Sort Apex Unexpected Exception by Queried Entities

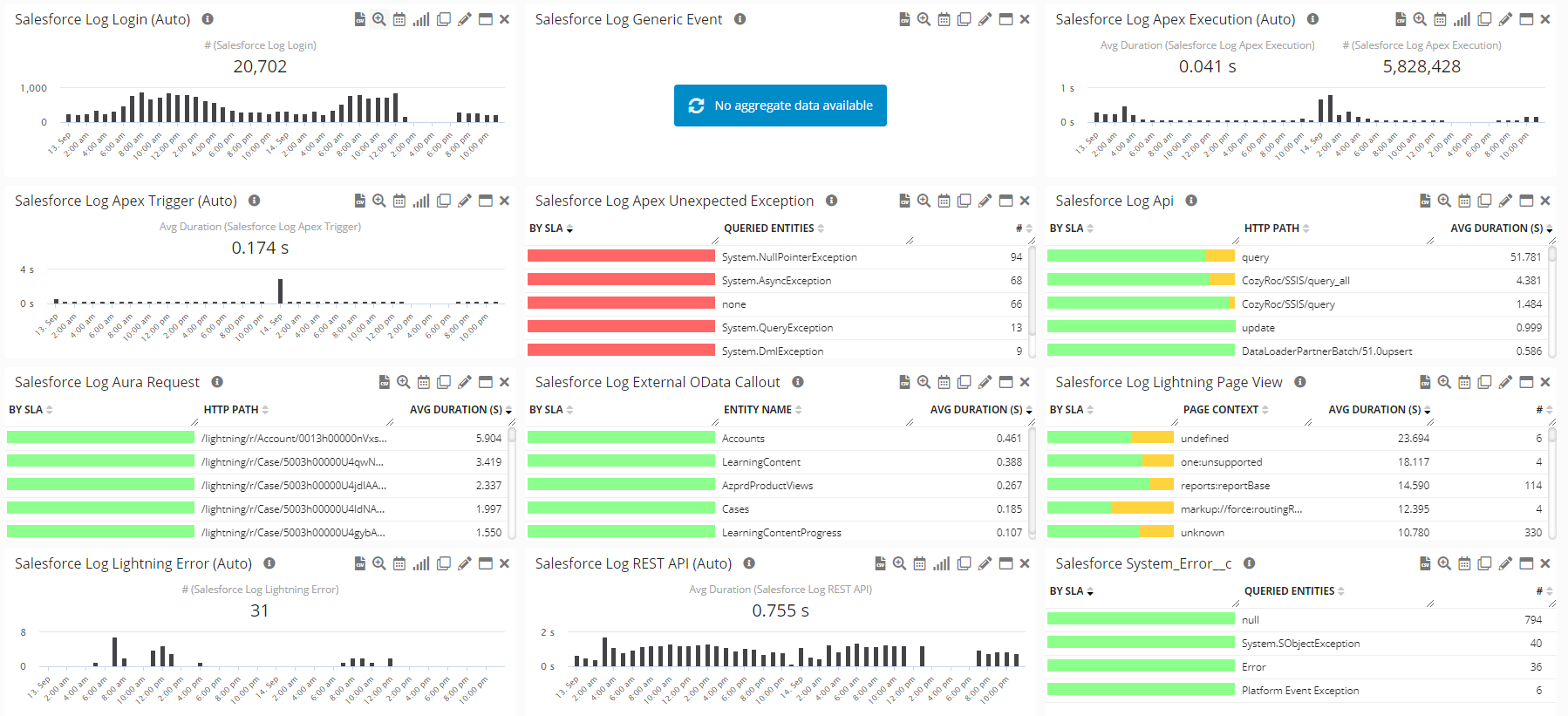769,228
